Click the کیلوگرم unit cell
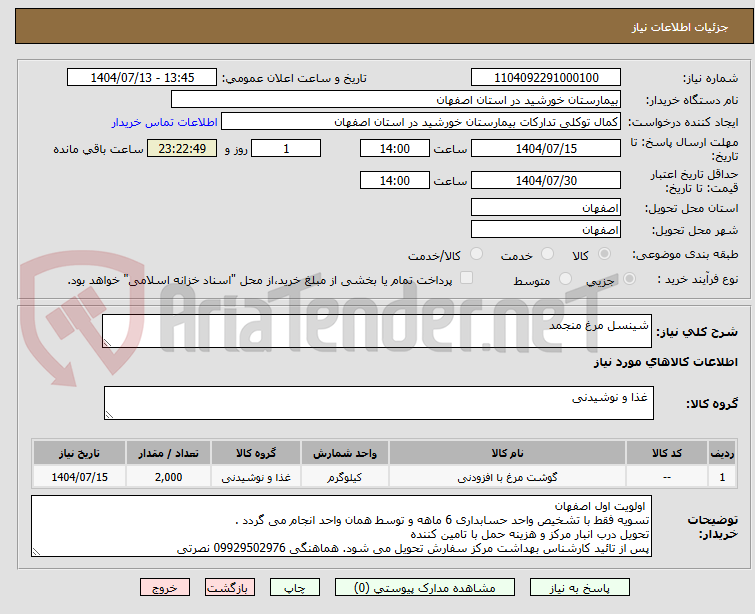The height and width of the screenshot is (614, 755). [345, 477]
